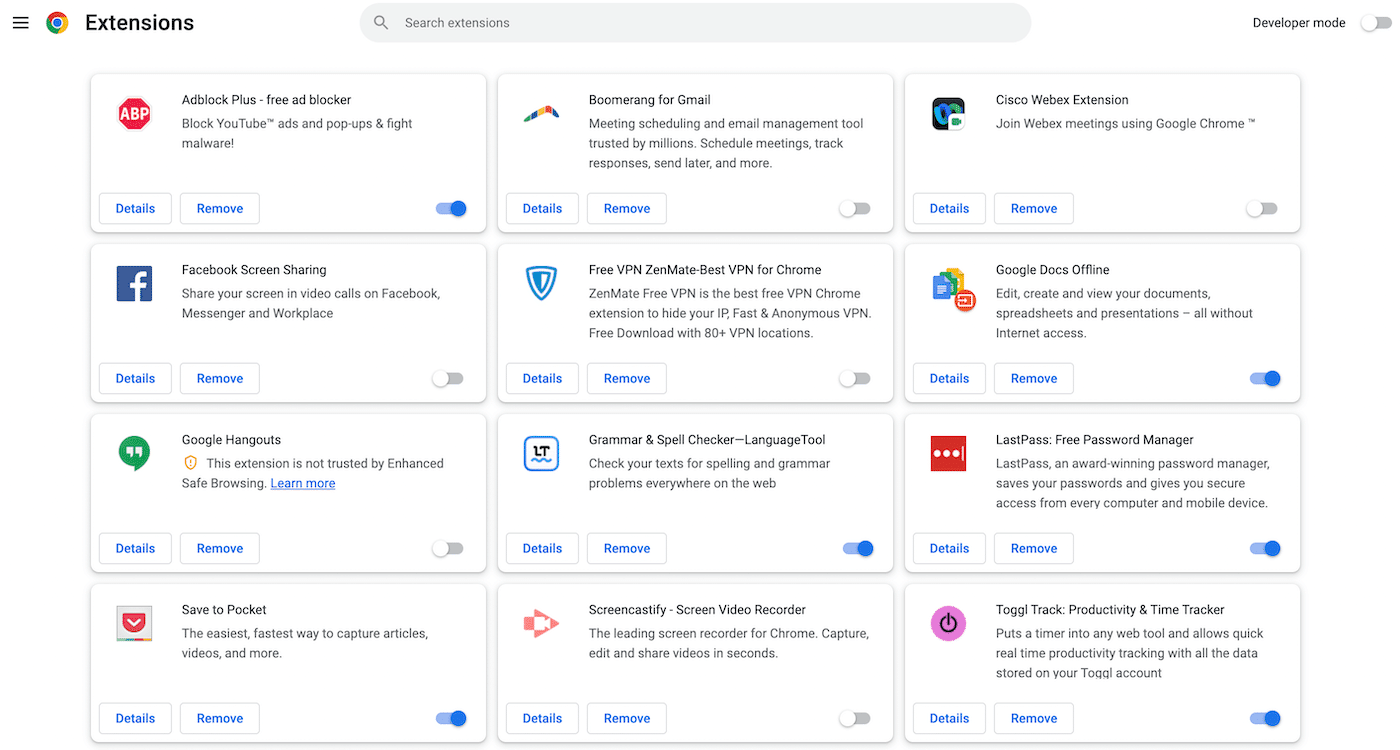This screenshot has height=750, width=1400.
Task: Enable the Screencastify extension
Action: 855,718
